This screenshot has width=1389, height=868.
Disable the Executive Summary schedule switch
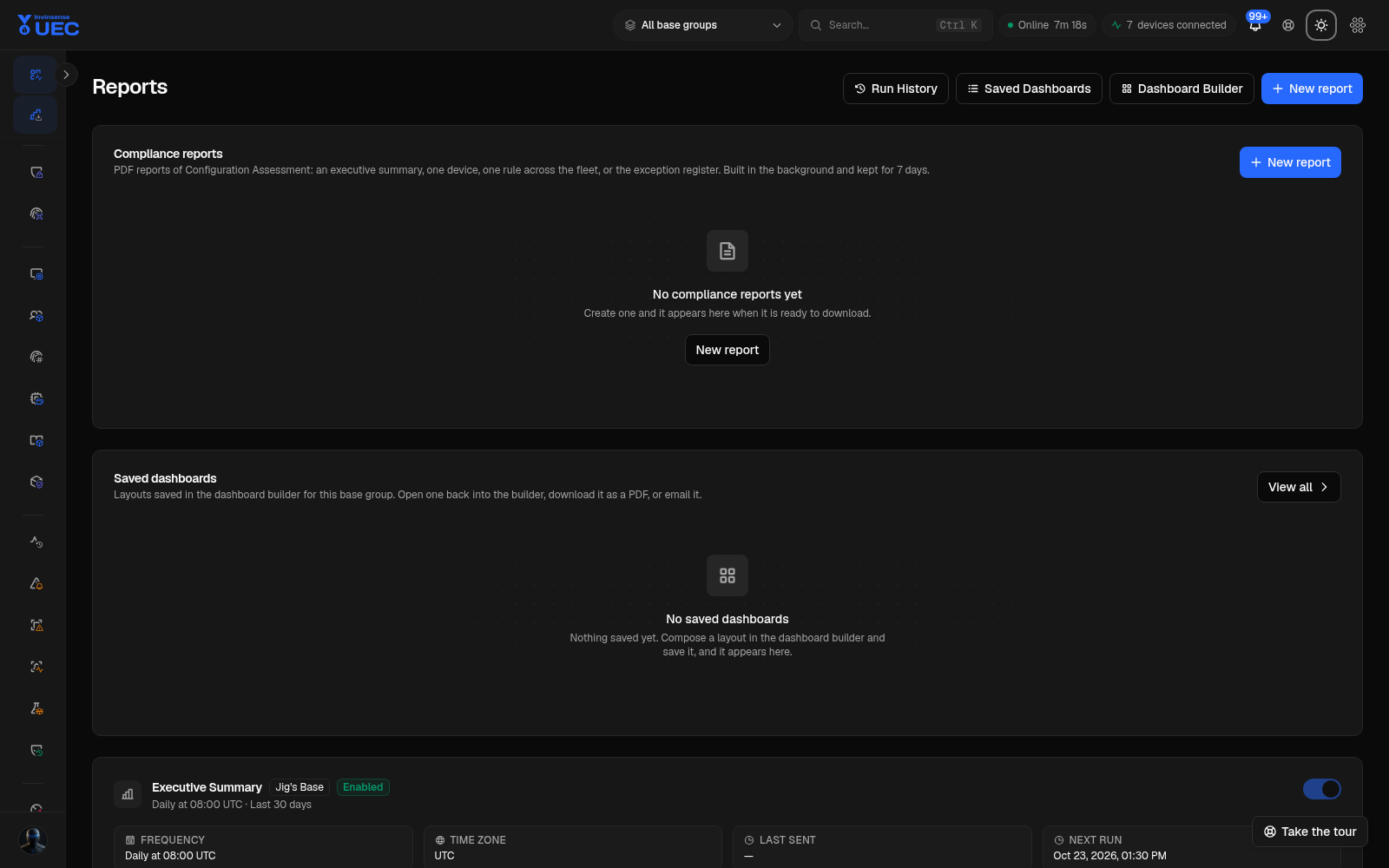[x=1321, y=789]
